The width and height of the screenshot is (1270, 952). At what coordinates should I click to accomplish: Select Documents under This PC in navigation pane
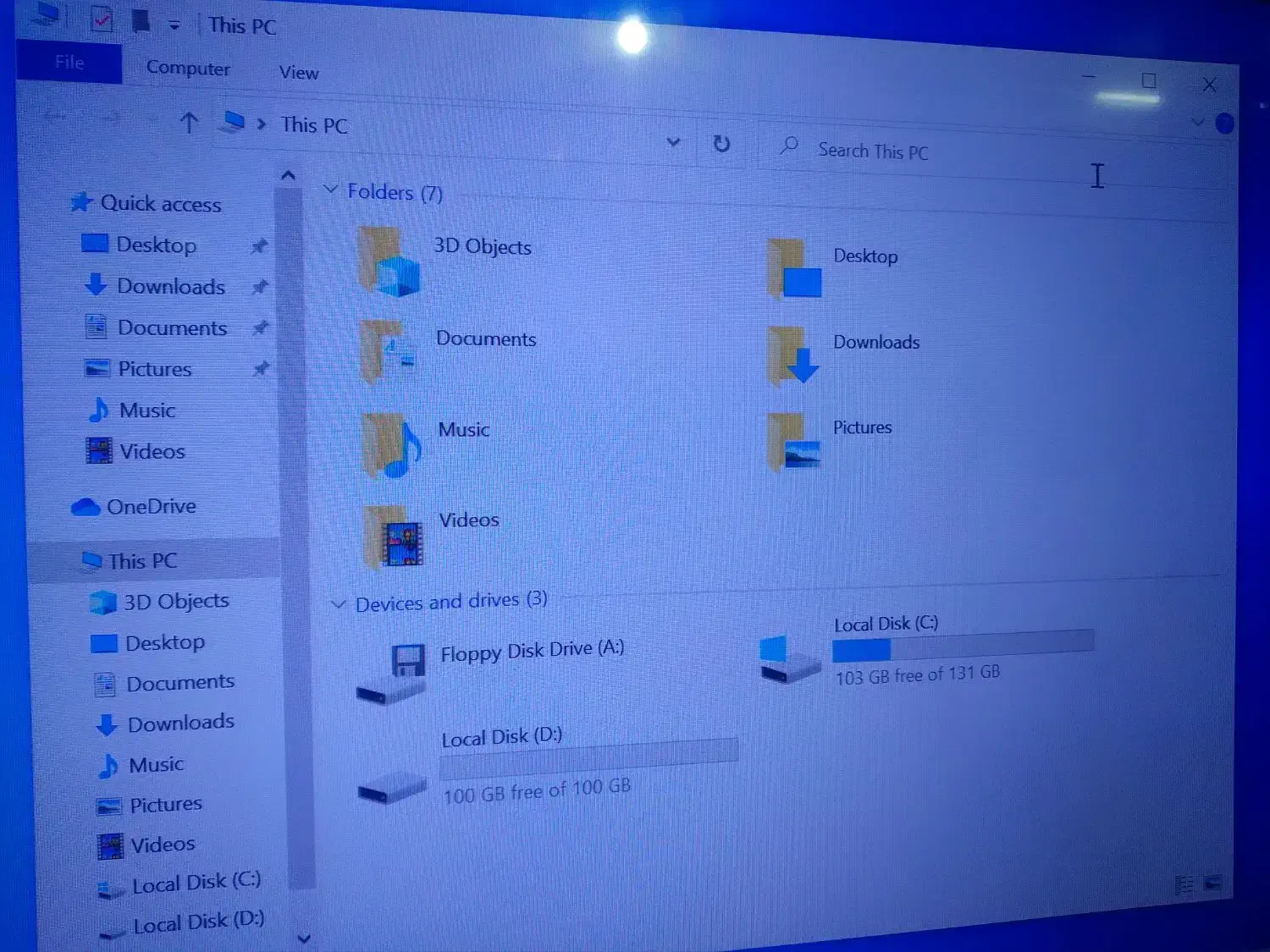[x=180, y=682]
